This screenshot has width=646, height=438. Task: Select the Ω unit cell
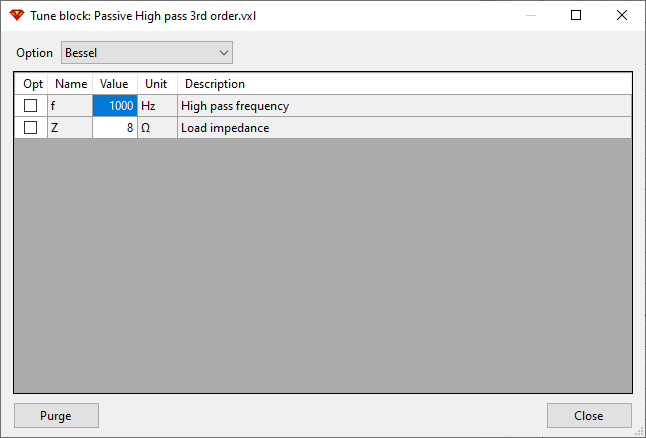coord(157,128)
